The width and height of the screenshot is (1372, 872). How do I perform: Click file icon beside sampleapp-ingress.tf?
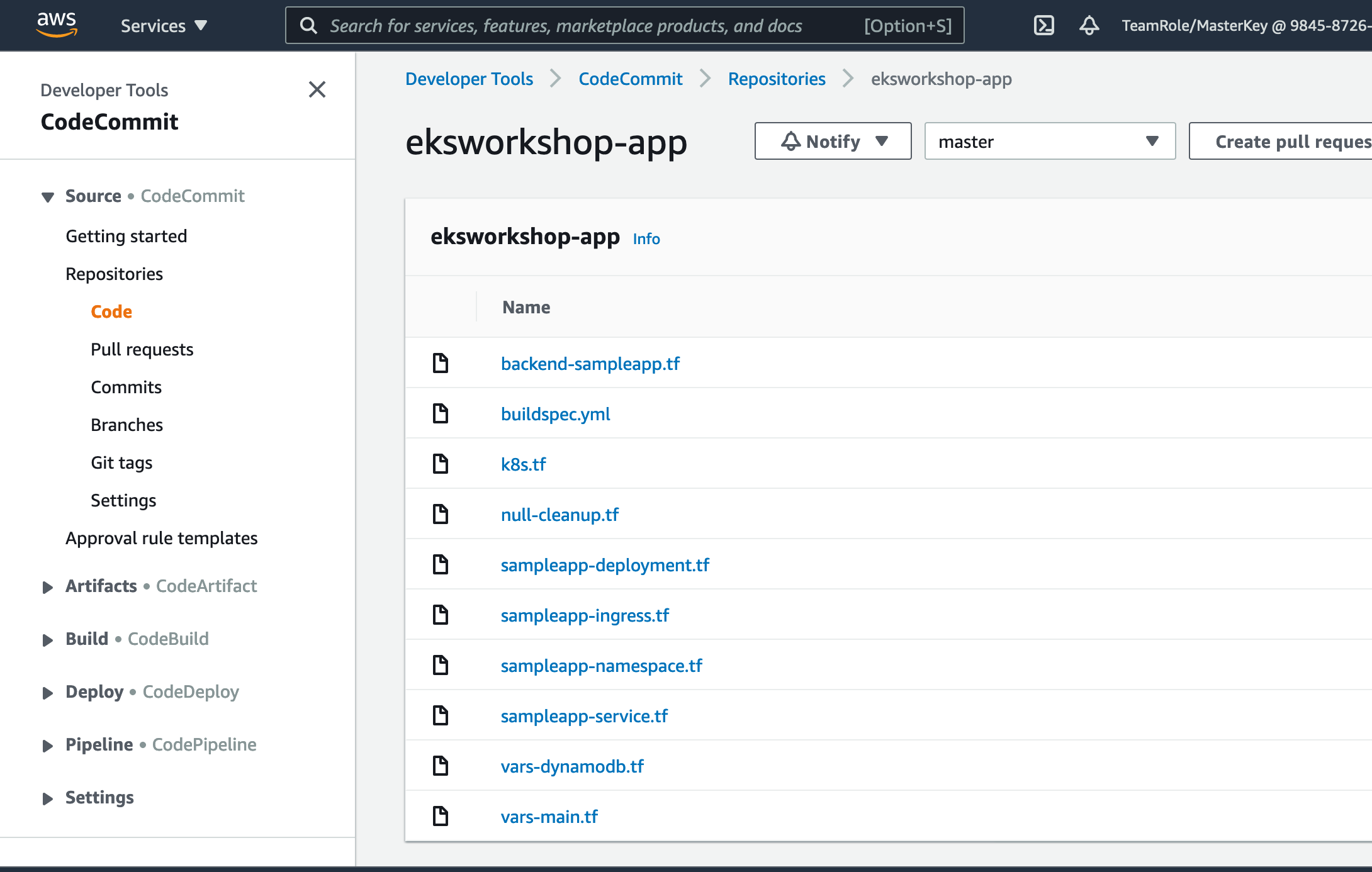(x=441, y=615)
